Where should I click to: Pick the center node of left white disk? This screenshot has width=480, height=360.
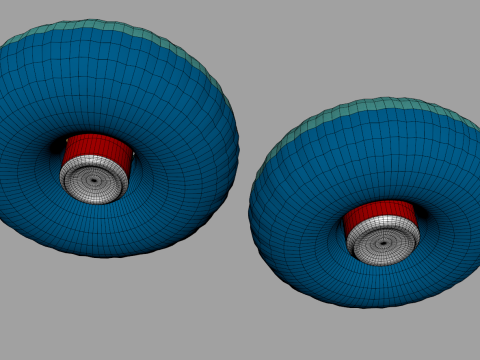pyautogui.click(x=94, y=181)
